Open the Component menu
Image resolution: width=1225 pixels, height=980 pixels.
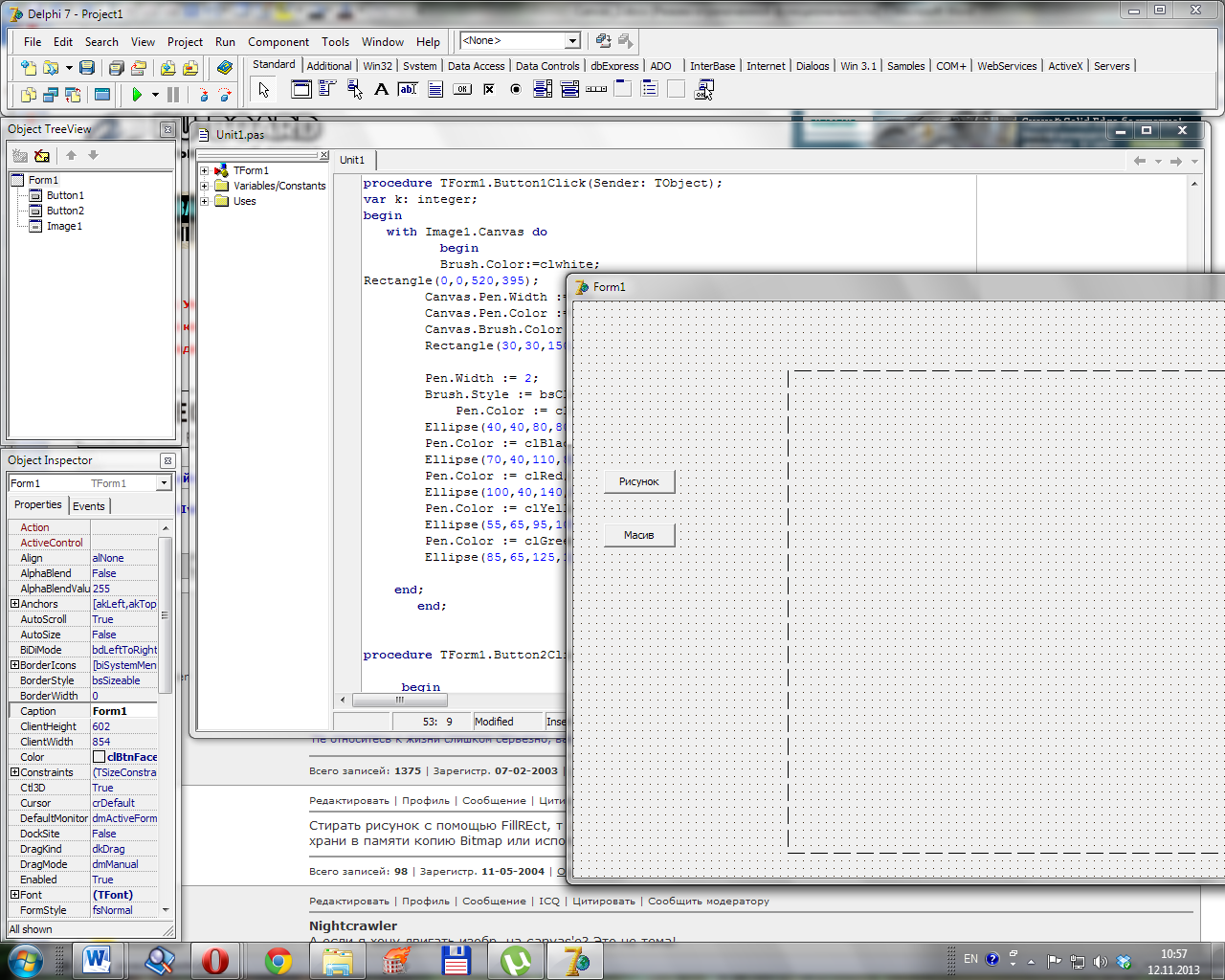[x=278, y=42]
